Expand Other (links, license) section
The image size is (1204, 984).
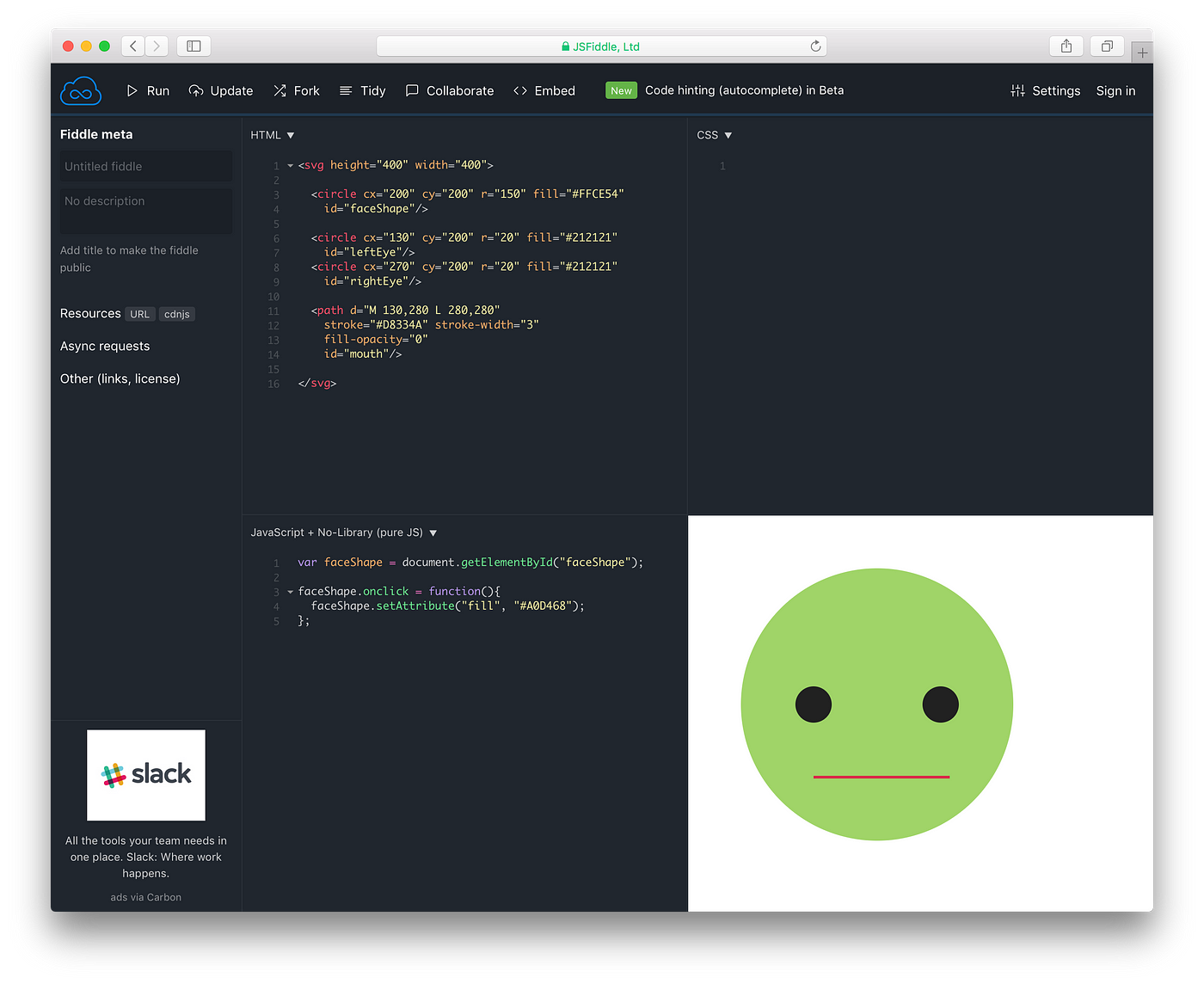click(x=120, y=378)
